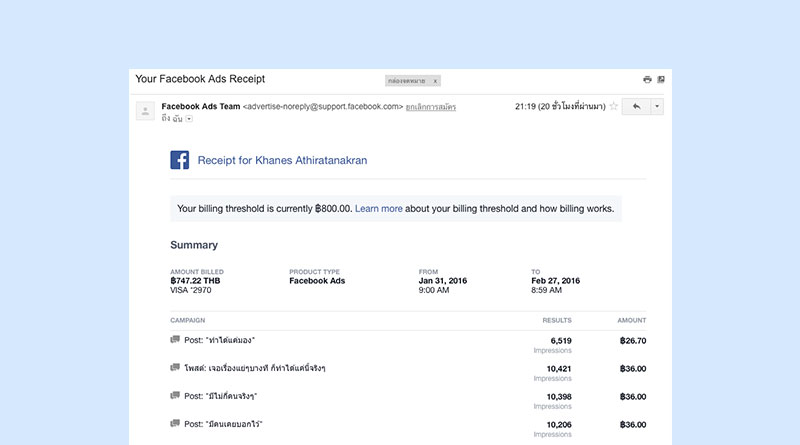Select the Feb 27, 2016 to date
The width and height of the screenshot is (800, 445).
click(556, 281)
